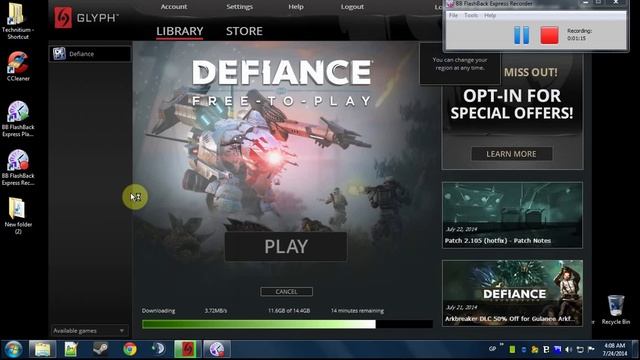The height and width of the screenshot is (360, 640).
Task: Switch to the STORE tab
Action: [x=244, y=31]
